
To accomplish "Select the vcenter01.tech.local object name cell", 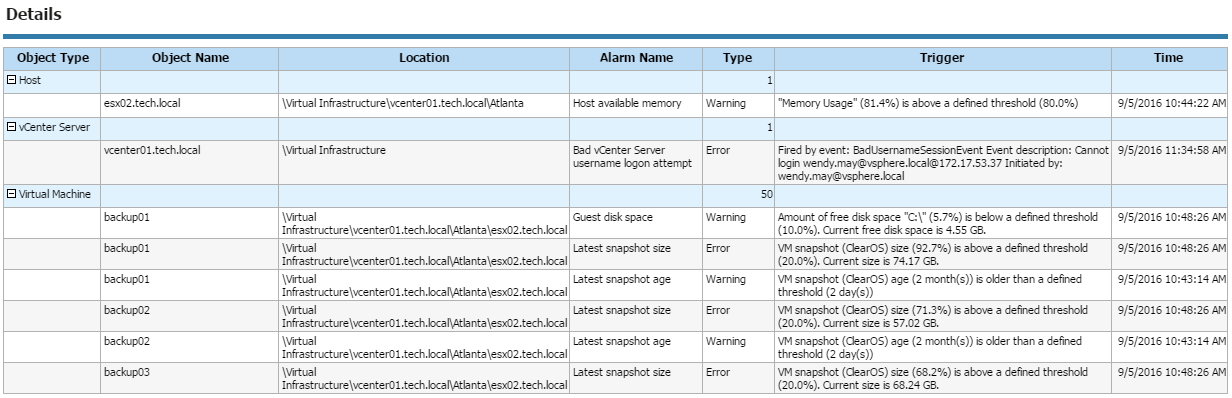I will coord(190,162).
